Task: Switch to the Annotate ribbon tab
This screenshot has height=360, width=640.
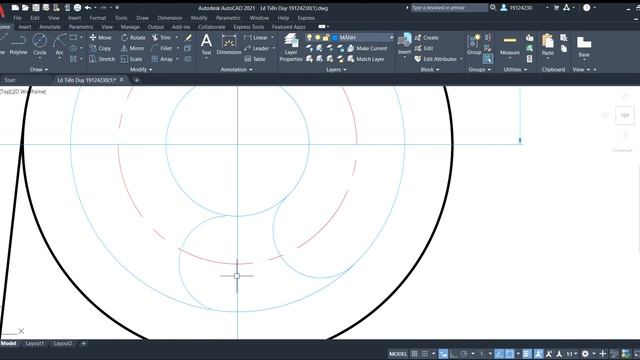Action: tap(50, 27)
